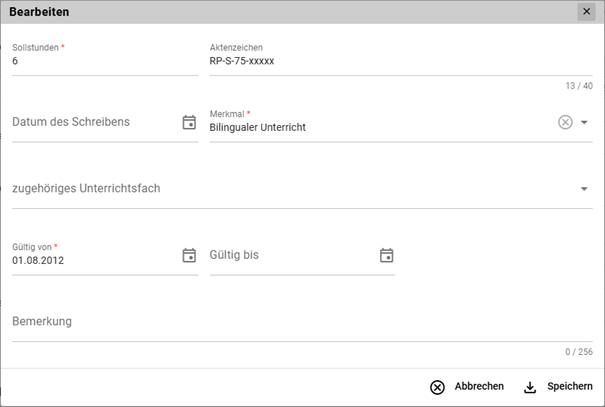
Task: Close the Bearbeiten dialog with the title bar X
Action: [585, 11]
